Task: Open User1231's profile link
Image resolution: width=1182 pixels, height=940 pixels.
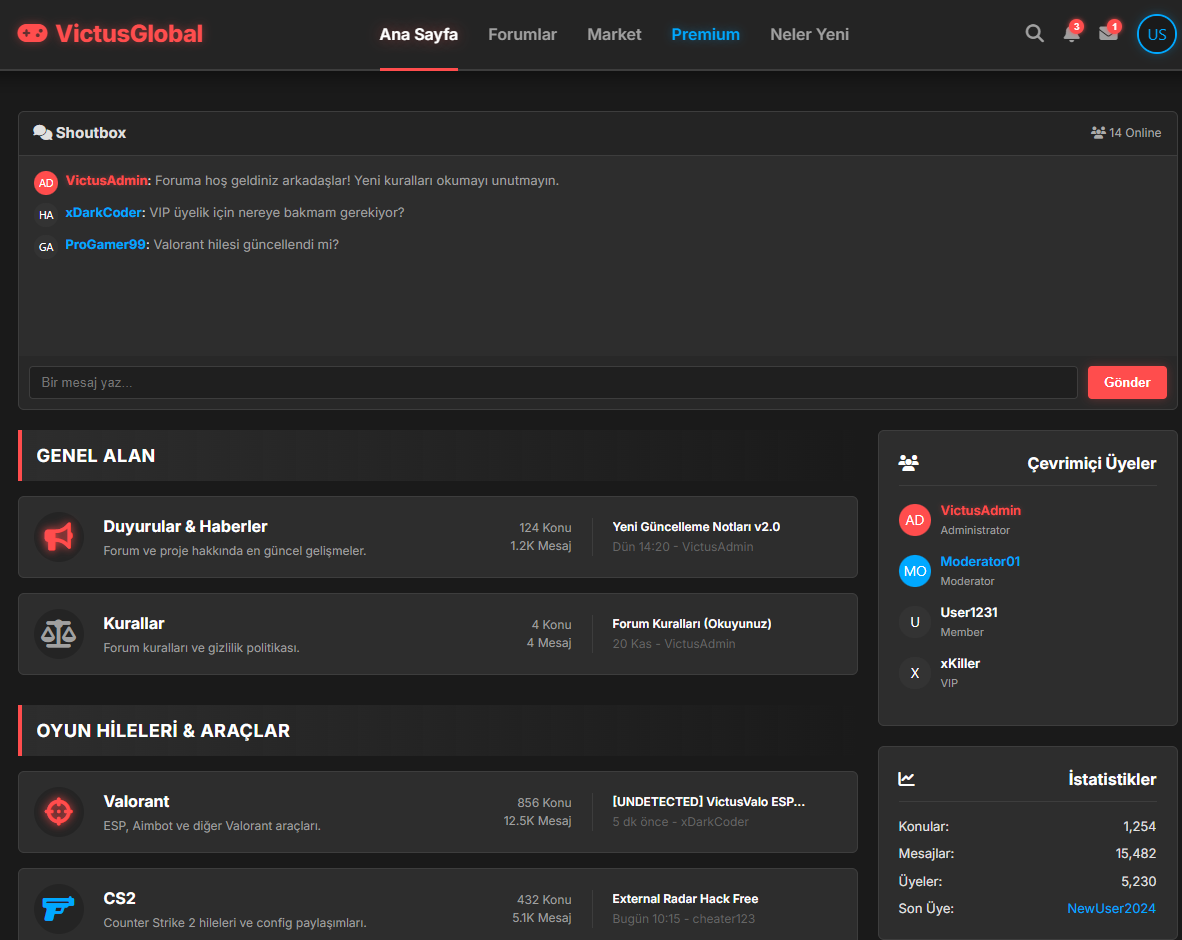Action: pyautogui.click(x=969, y=612)
